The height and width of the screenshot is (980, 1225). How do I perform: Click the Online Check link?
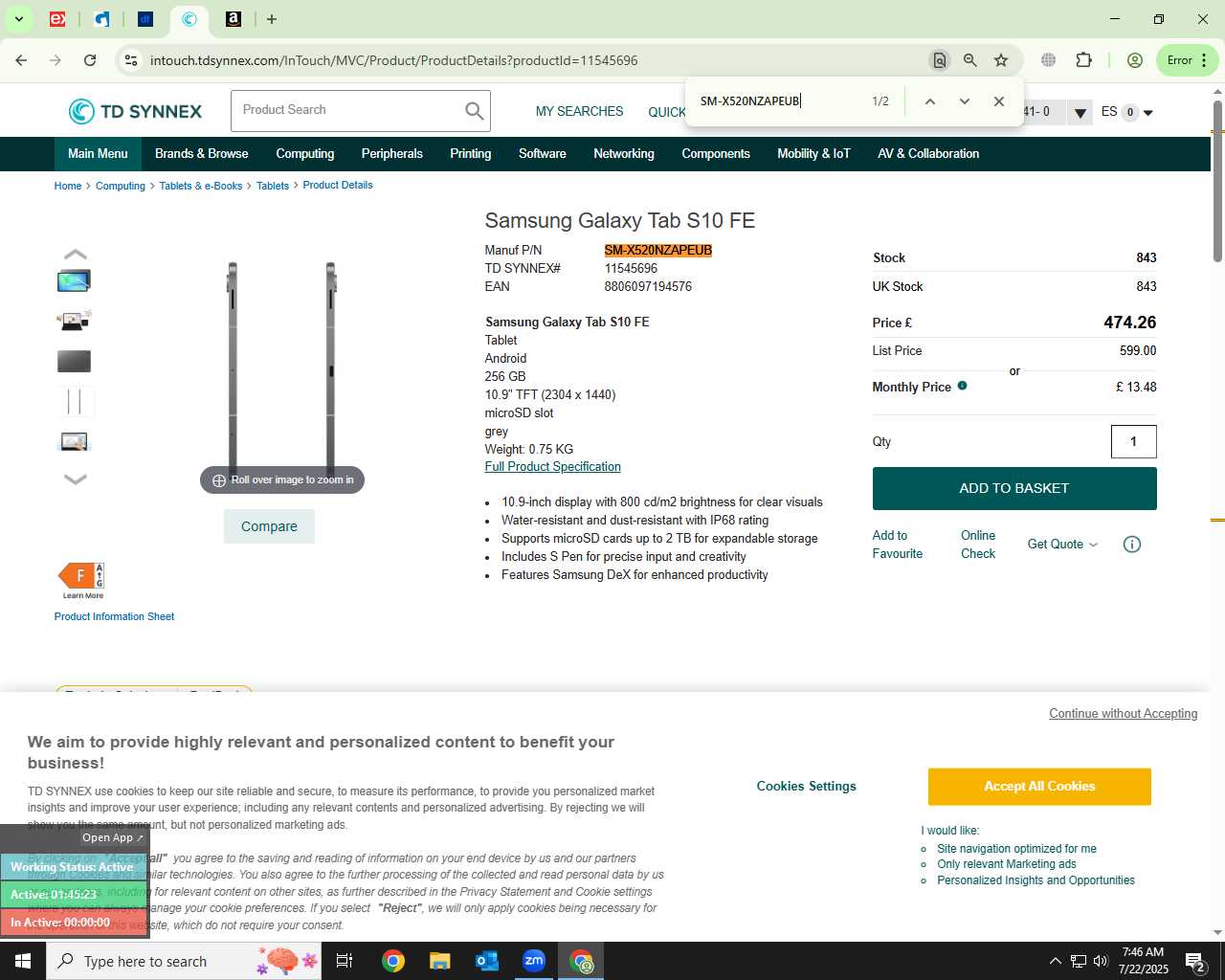[x=978, y=545]
